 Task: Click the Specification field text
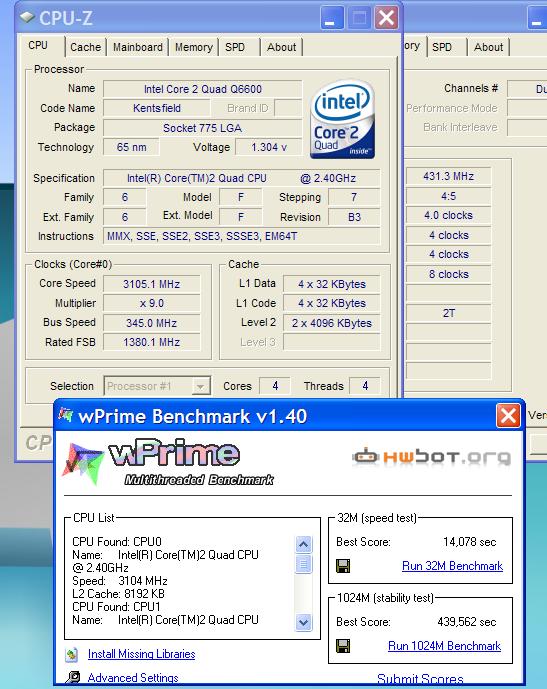242,178
